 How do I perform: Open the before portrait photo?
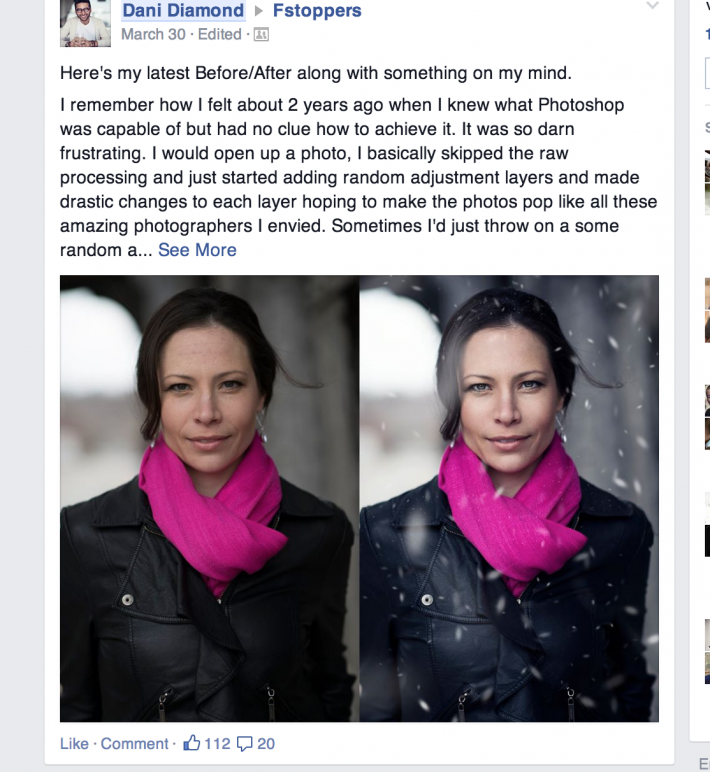[x=209, y=498]
